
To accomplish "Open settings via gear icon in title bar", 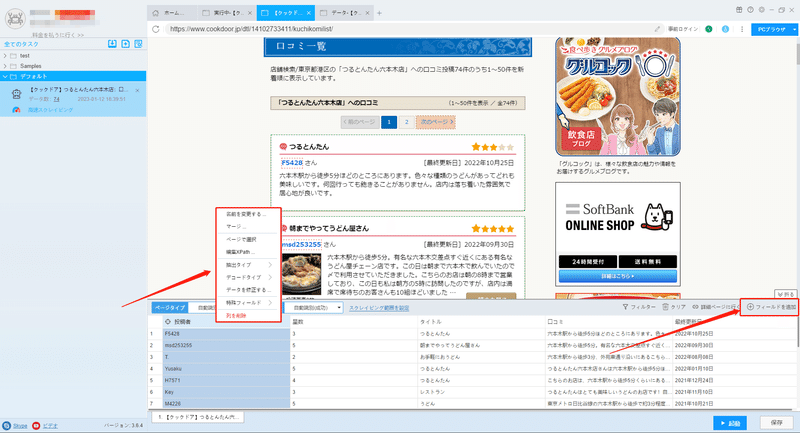I will pyautogui.click(x=762, y=10).
